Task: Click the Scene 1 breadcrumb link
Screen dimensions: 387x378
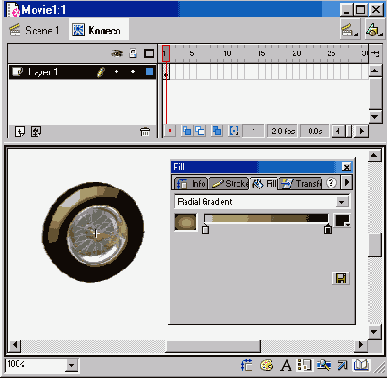Action: (34, 30)
